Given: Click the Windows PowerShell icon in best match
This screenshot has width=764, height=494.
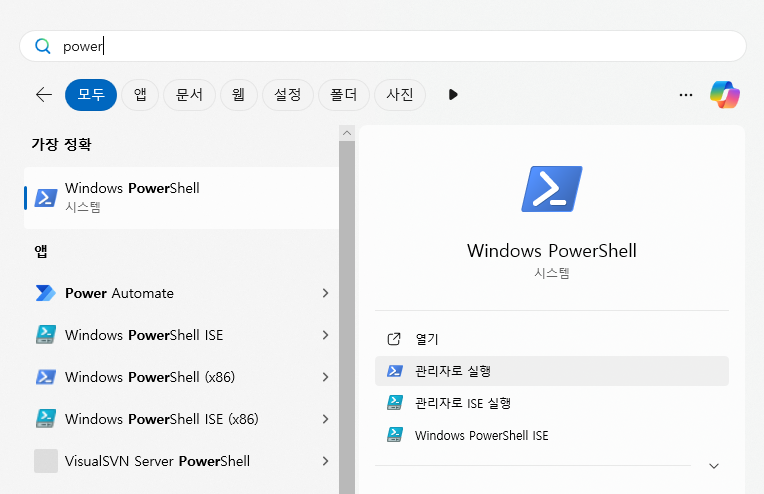Looking at the screenshot, I should [46, 198].
